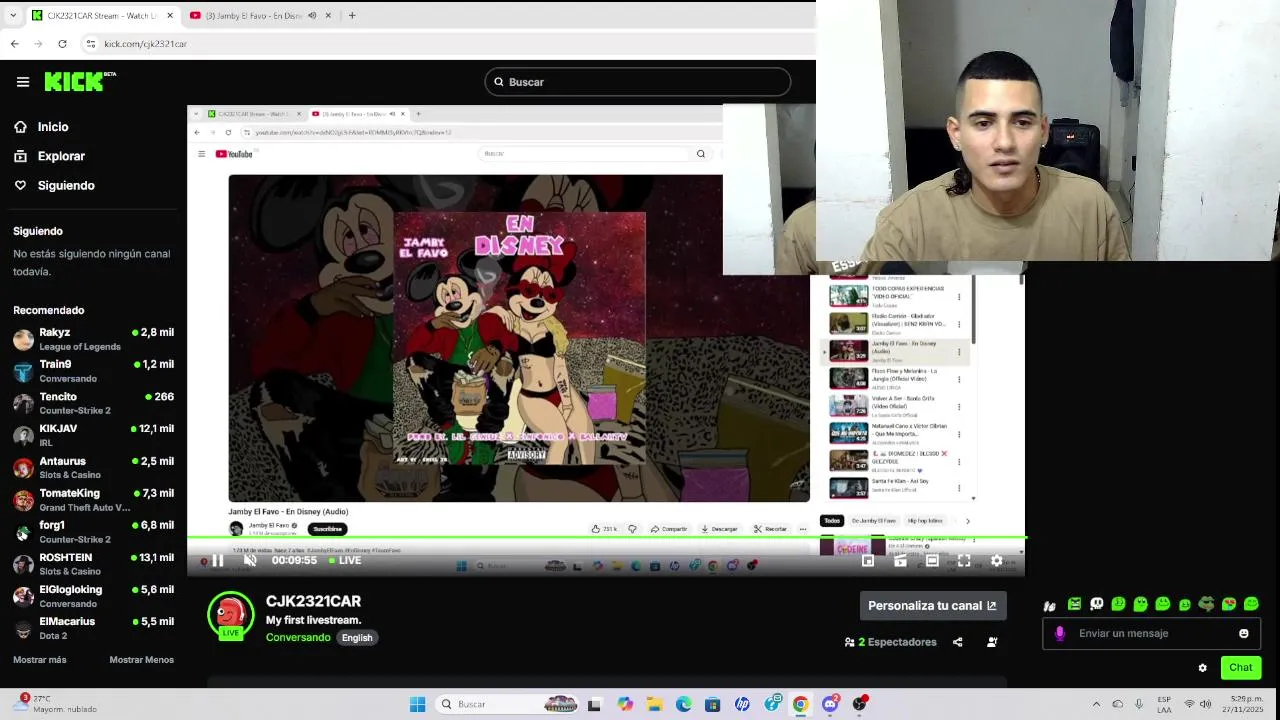The image size is (1280, 720).
Task: Click Personaliza tu canal button
Action: (932, 606)
